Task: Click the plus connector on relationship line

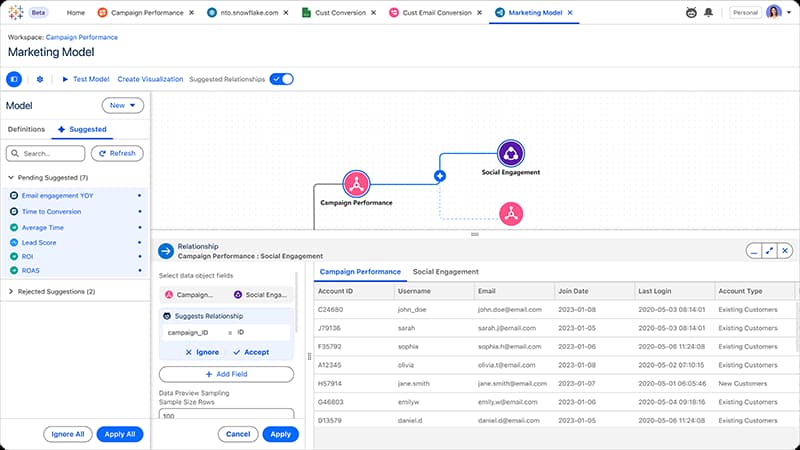Action: [439, 175]
